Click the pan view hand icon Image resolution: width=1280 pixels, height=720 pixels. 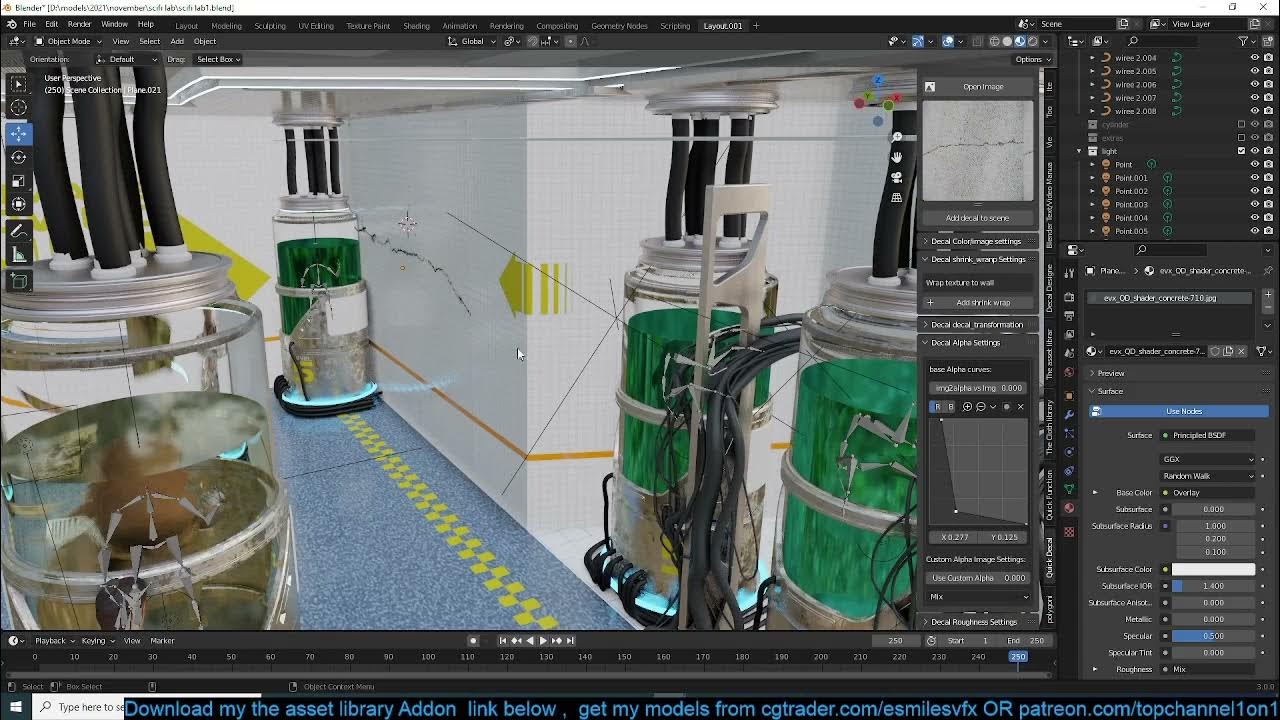897,157
